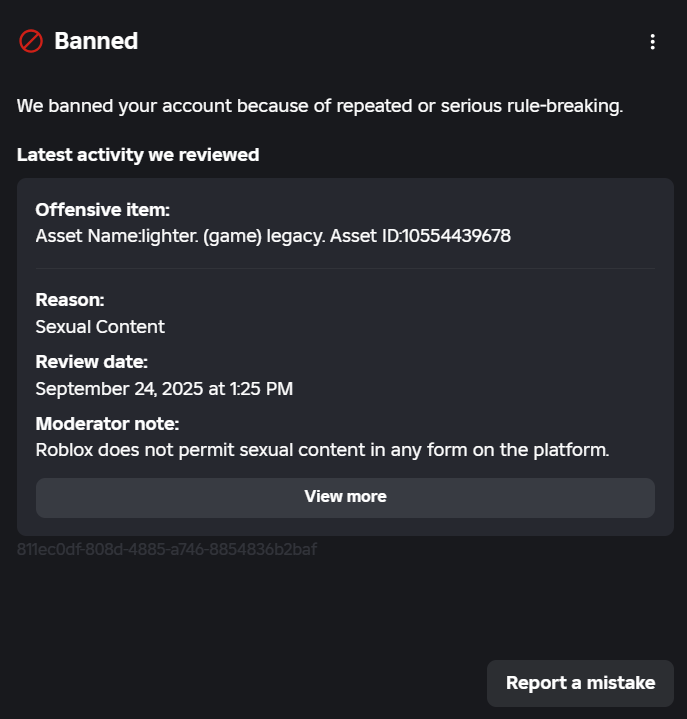Select the Latest activity we reviewed heading
The width and height of the screenshot is (687, 719).
tap(138, 155)
